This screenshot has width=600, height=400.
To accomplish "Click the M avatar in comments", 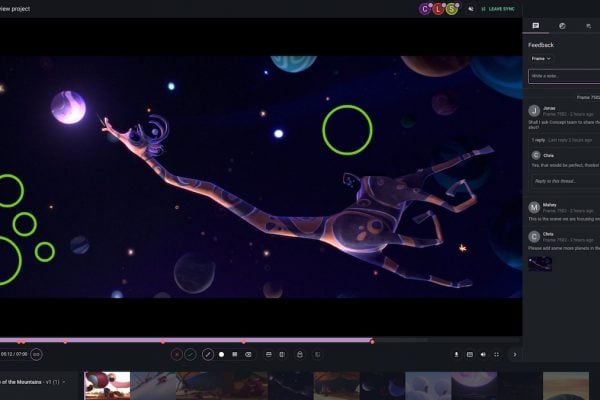I will [x=534, y=207].
